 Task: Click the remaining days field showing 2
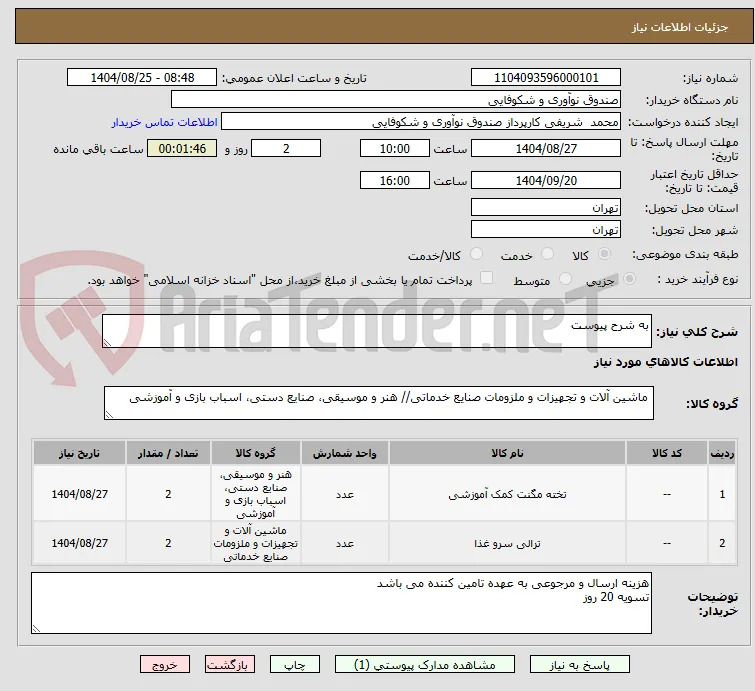286,148
